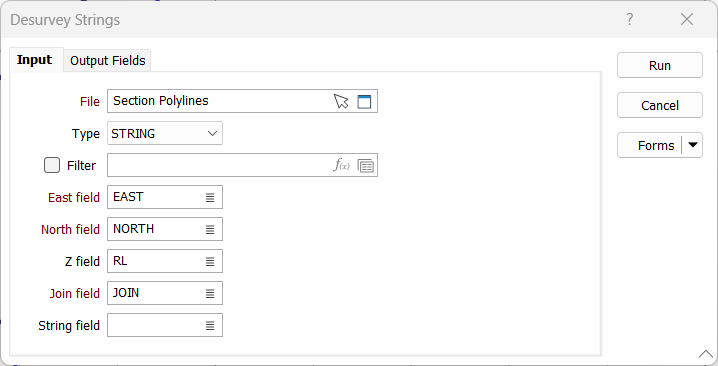Screen dimensions: 718x366
Task: Click the Run button
Action: pyautogui.click(x=659, y=66)
